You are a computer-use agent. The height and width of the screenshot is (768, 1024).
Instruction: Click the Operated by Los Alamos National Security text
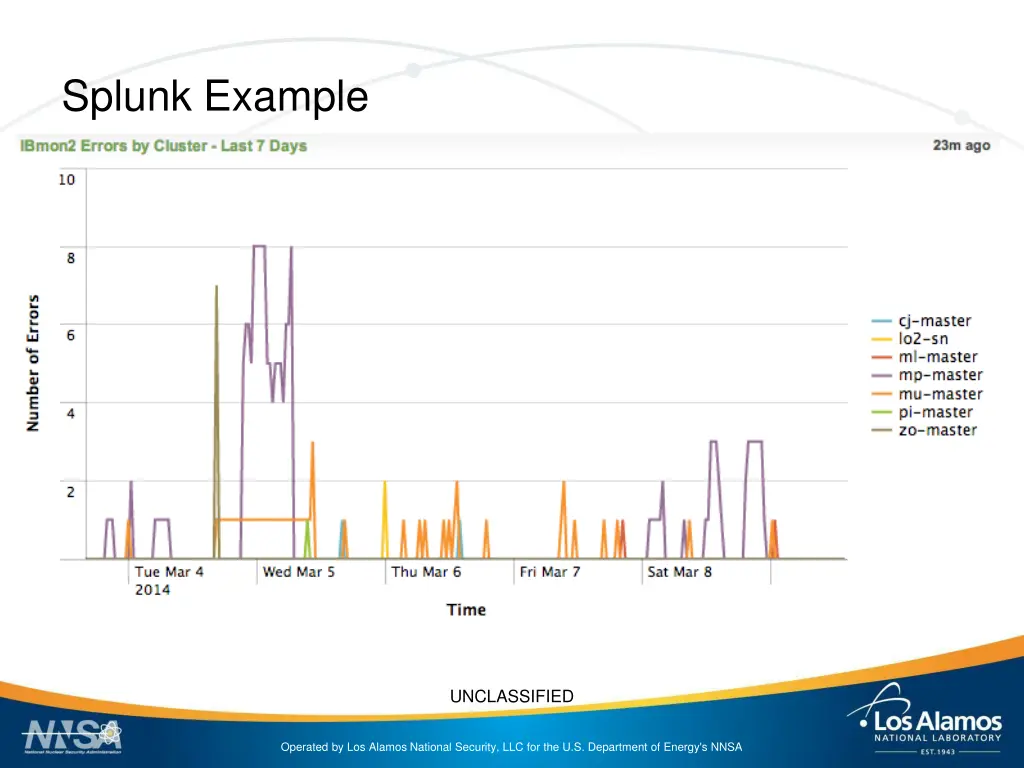(x=511, y=747)
